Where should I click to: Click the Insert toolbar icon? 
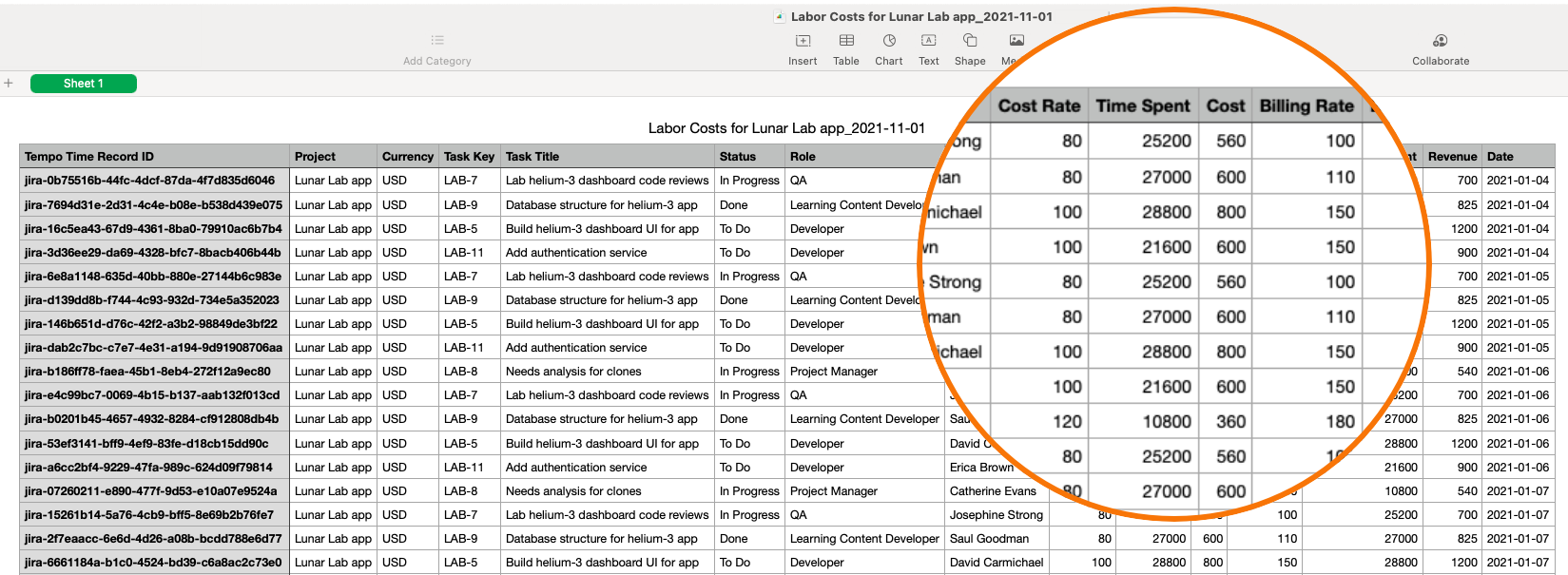803,41
